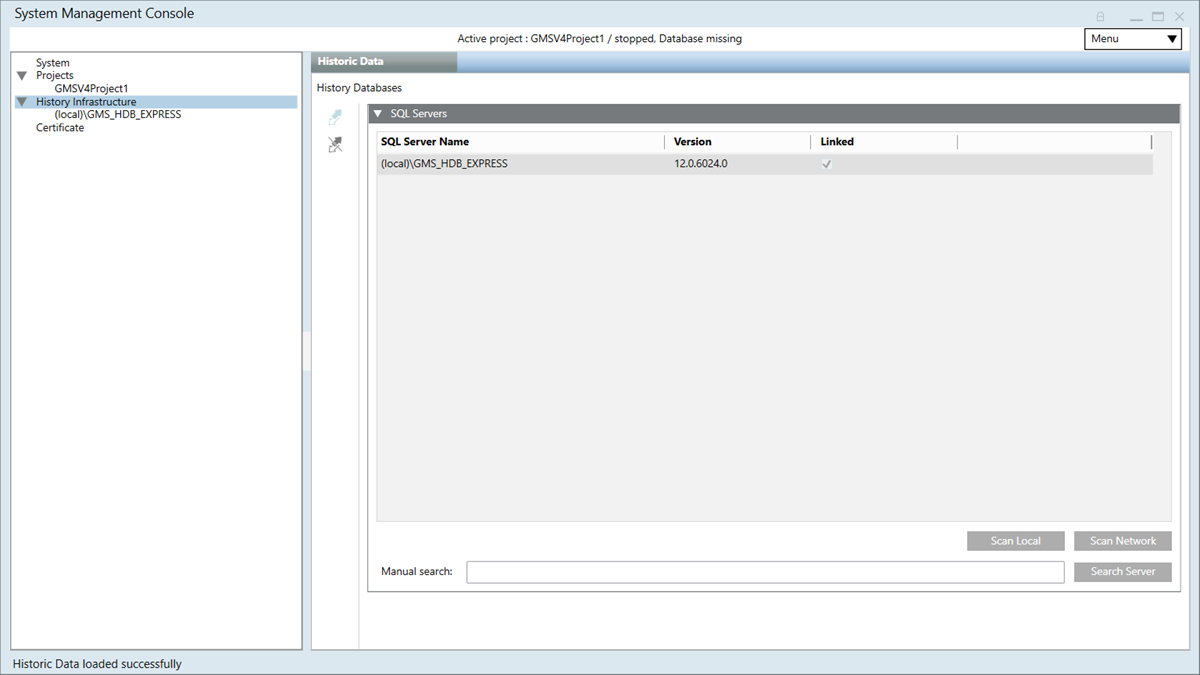
Task: Toggle the Linked checkbox for GMS_HDB_EXPRESS
Action: (x=826, y=164)
